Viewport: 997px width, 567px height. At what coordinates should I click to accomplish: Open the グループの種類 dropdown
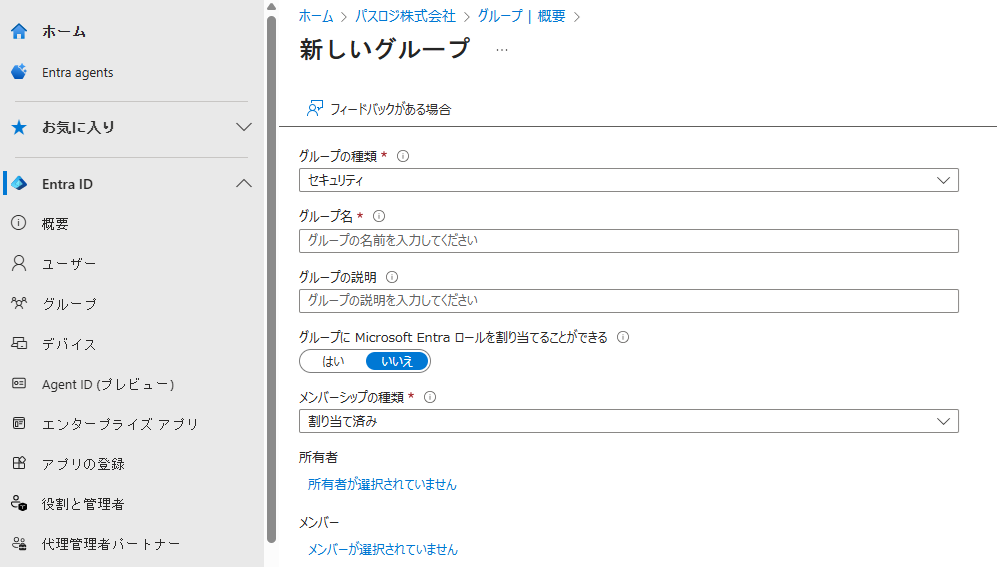coord(628,180)
